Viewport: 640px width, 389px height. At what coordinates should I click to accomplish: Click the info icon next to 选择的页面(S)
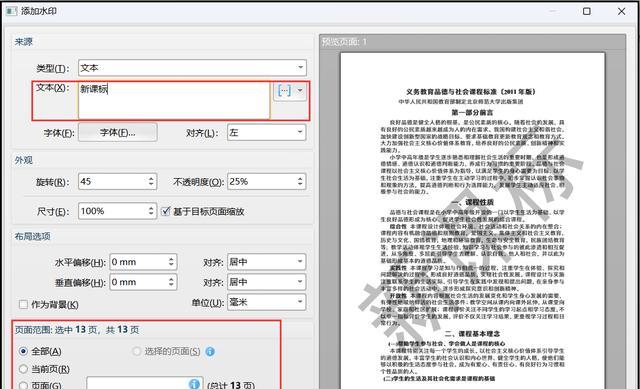[210, 351]
